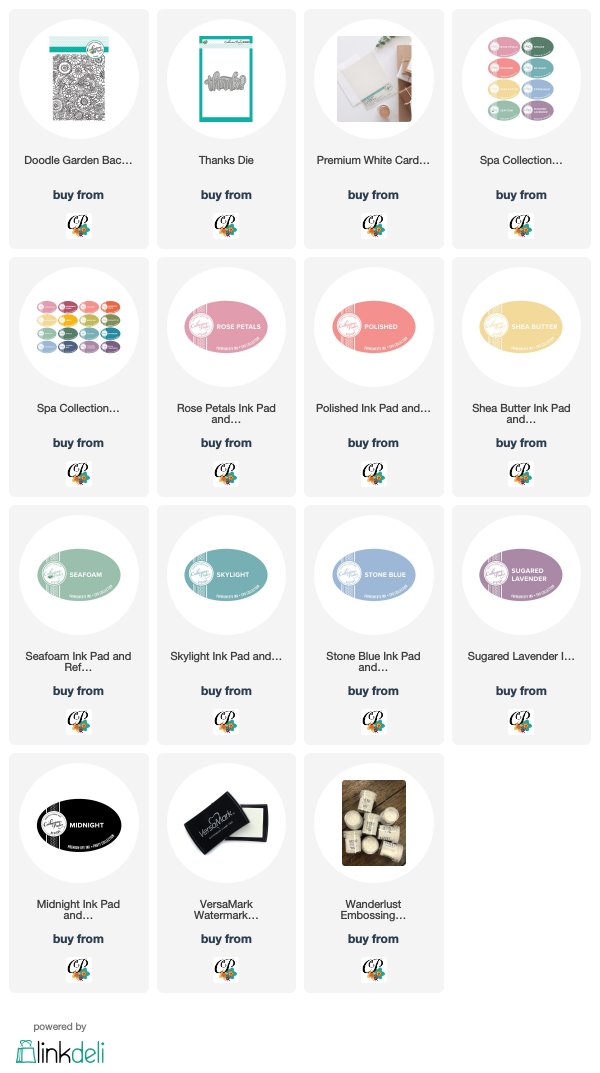Click the store logo under Midnight Ink Pad
Image resolution: width=600 pixels, height=1073 pixels.
tap(79, 970)
